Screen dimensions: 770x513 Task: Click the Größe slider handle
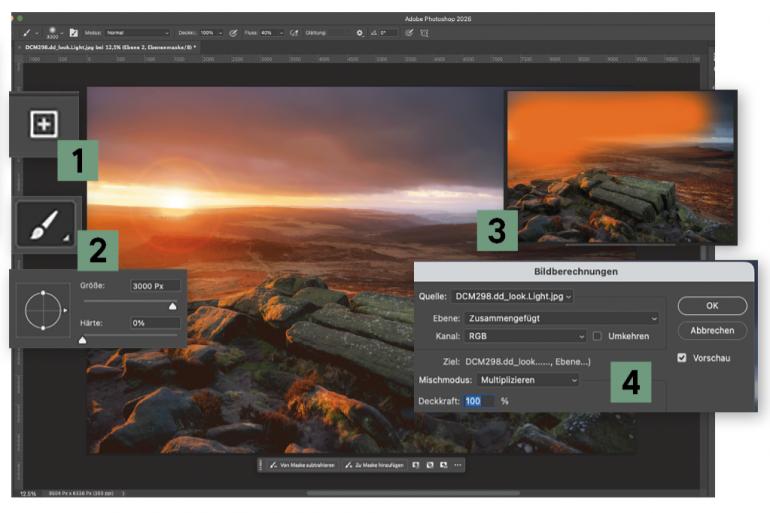[172, 306]
